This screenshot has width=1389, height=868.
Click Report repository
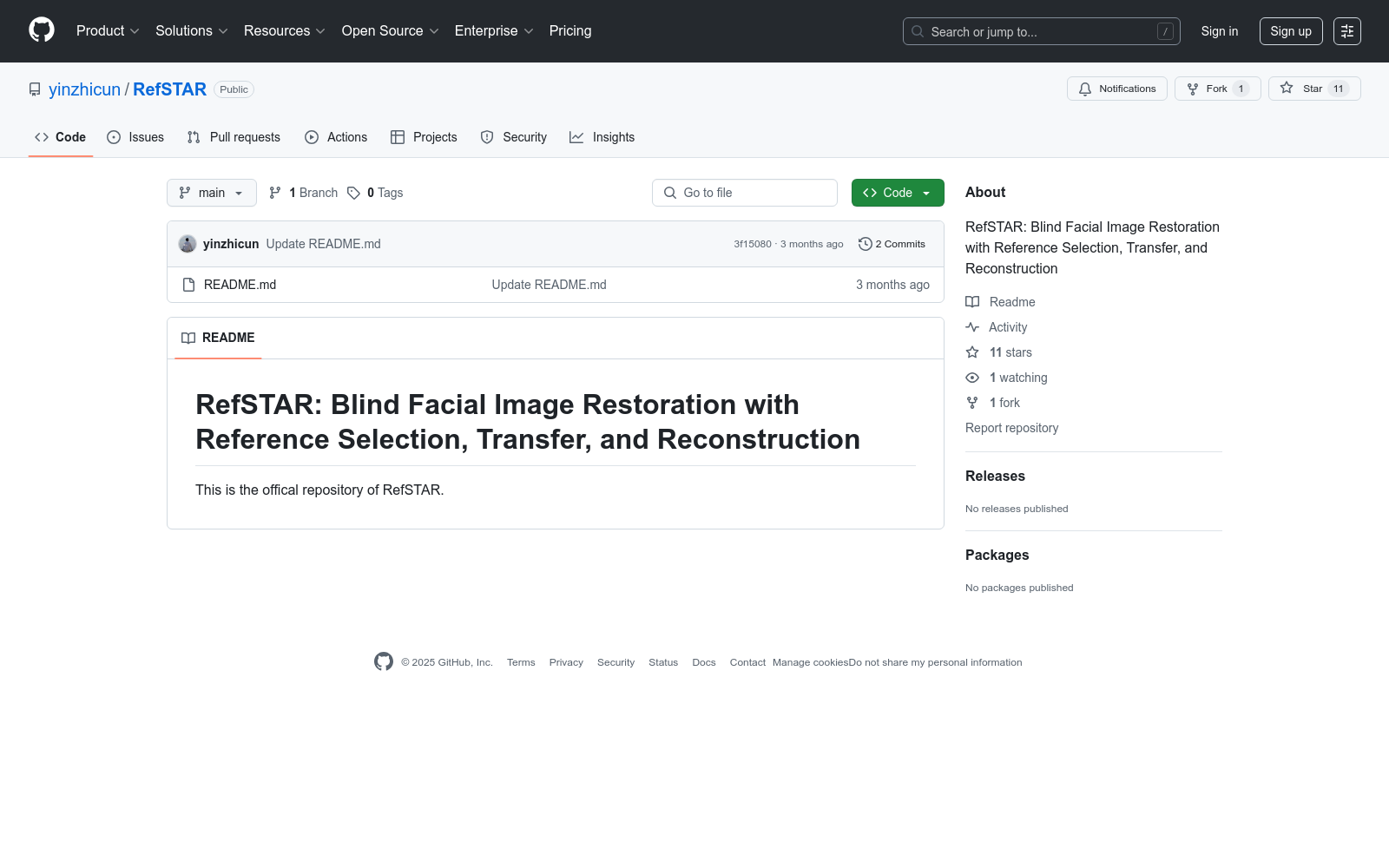point(1011,428)
